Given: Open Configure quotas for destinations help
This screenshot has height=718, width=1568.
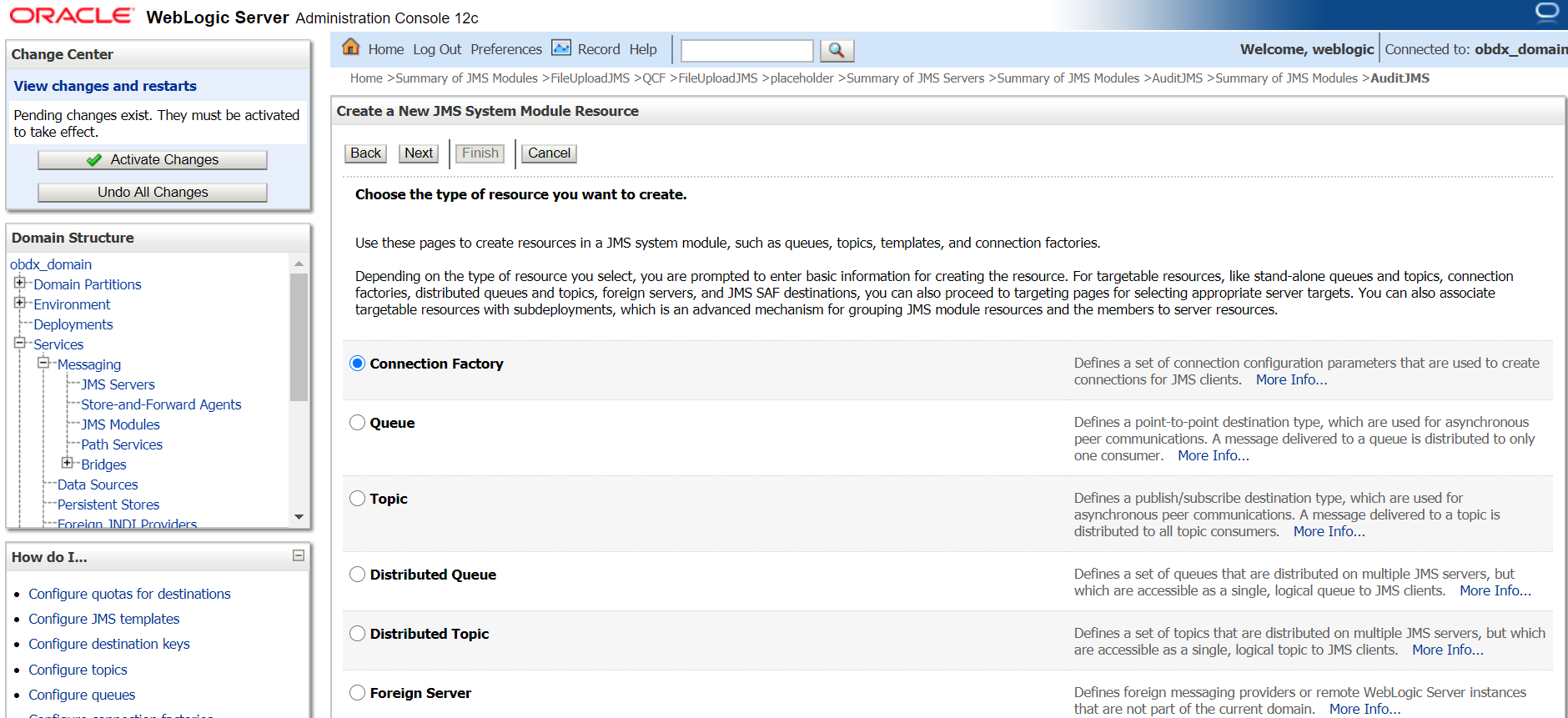Looking at the screenshot, I should [129, 594].
